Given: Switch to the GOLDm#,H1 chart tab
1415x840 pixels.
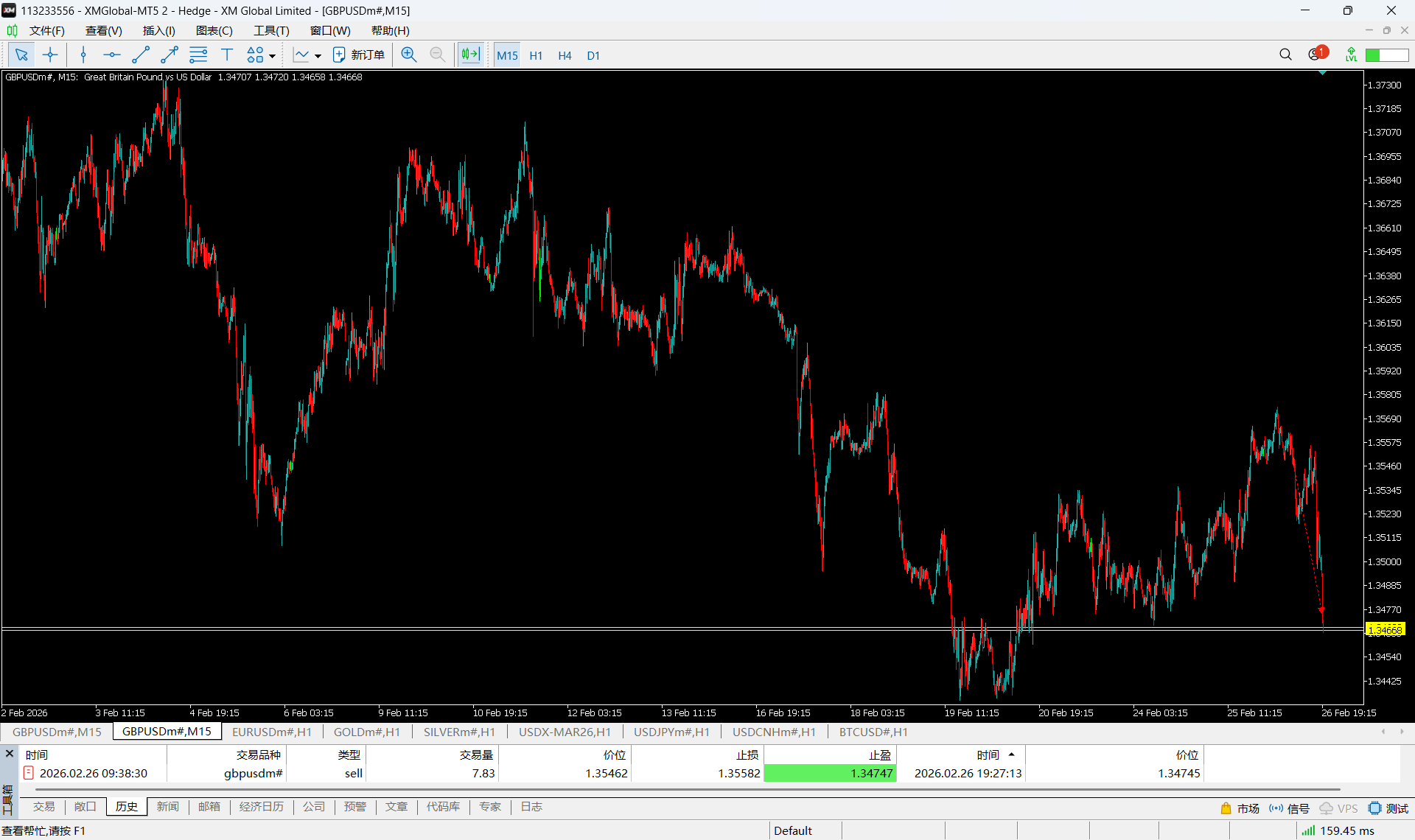Looking at the screenshot, I should [x=366, y=732].
